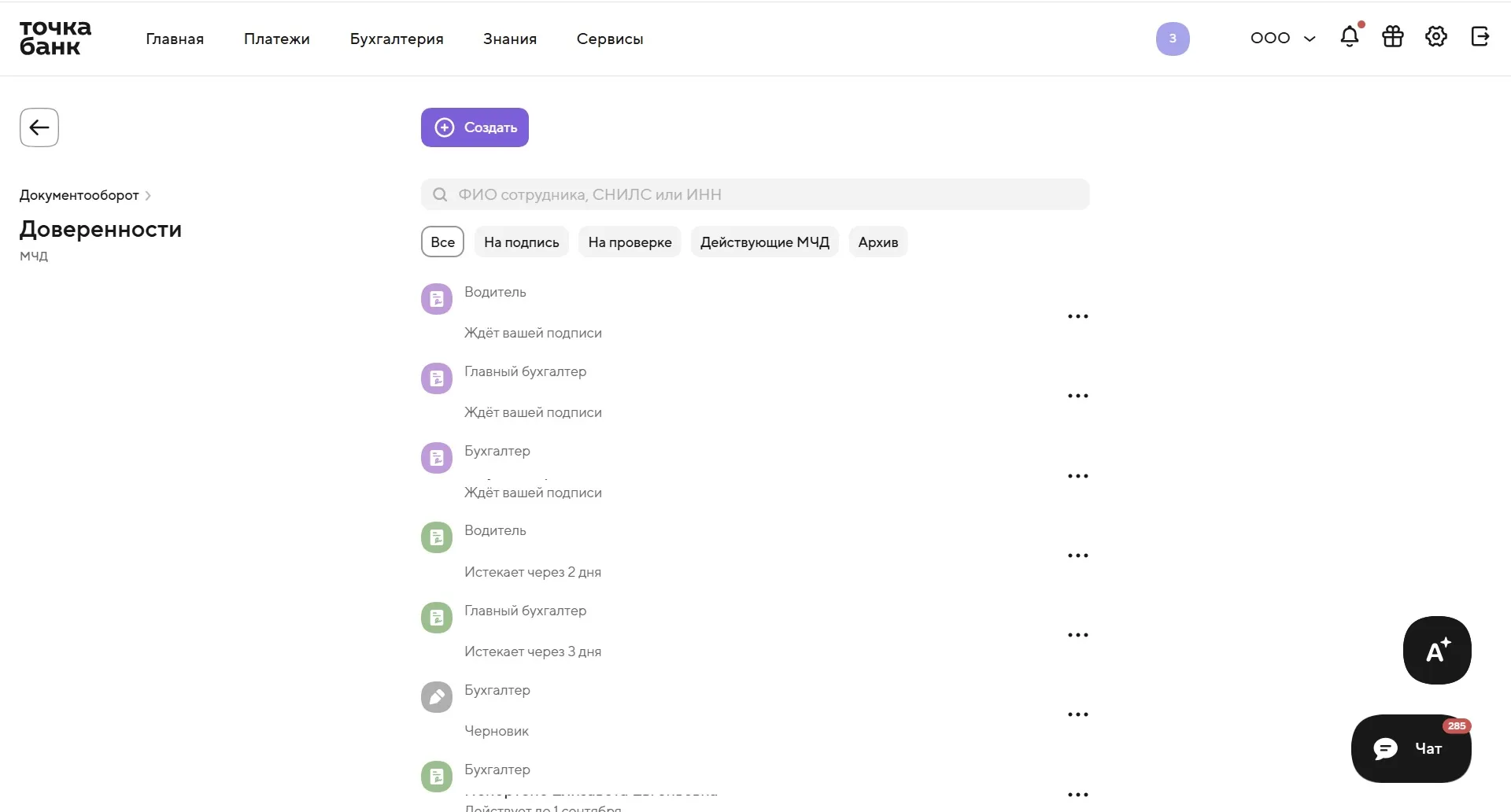Go back with the arrow button

coord(39,127)
